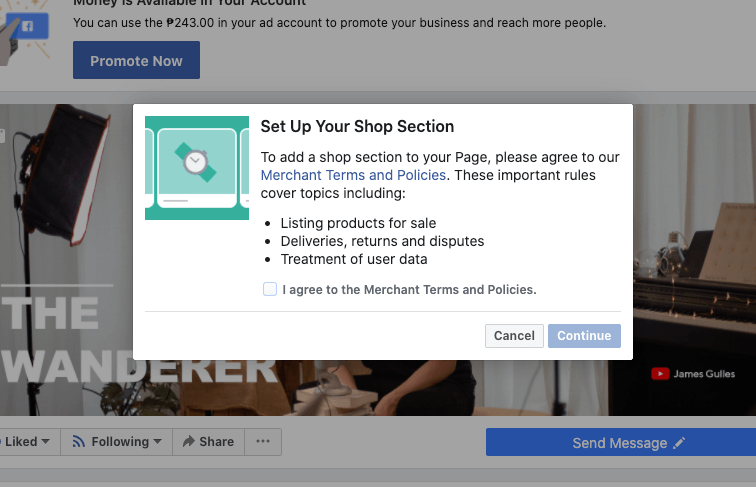This screenshot has height=487, width=756.
Task: Click the Liked dropdown arrow
Action: 46,442
